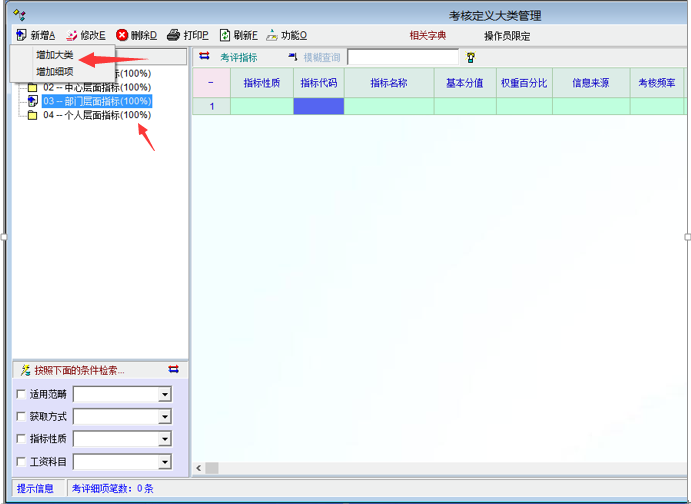Image resolution: width=691 pixels, height=504 pixels.
Task: Click the 新增 (Add) toolbar icon
Action: (21, 35)
